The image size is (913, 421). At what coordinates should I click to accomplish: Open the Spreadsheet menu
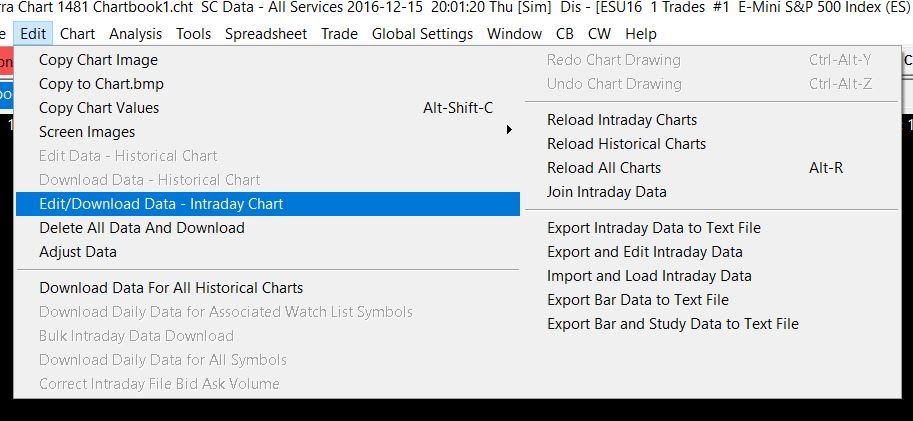pyautogui.click(x=266, y=34)
